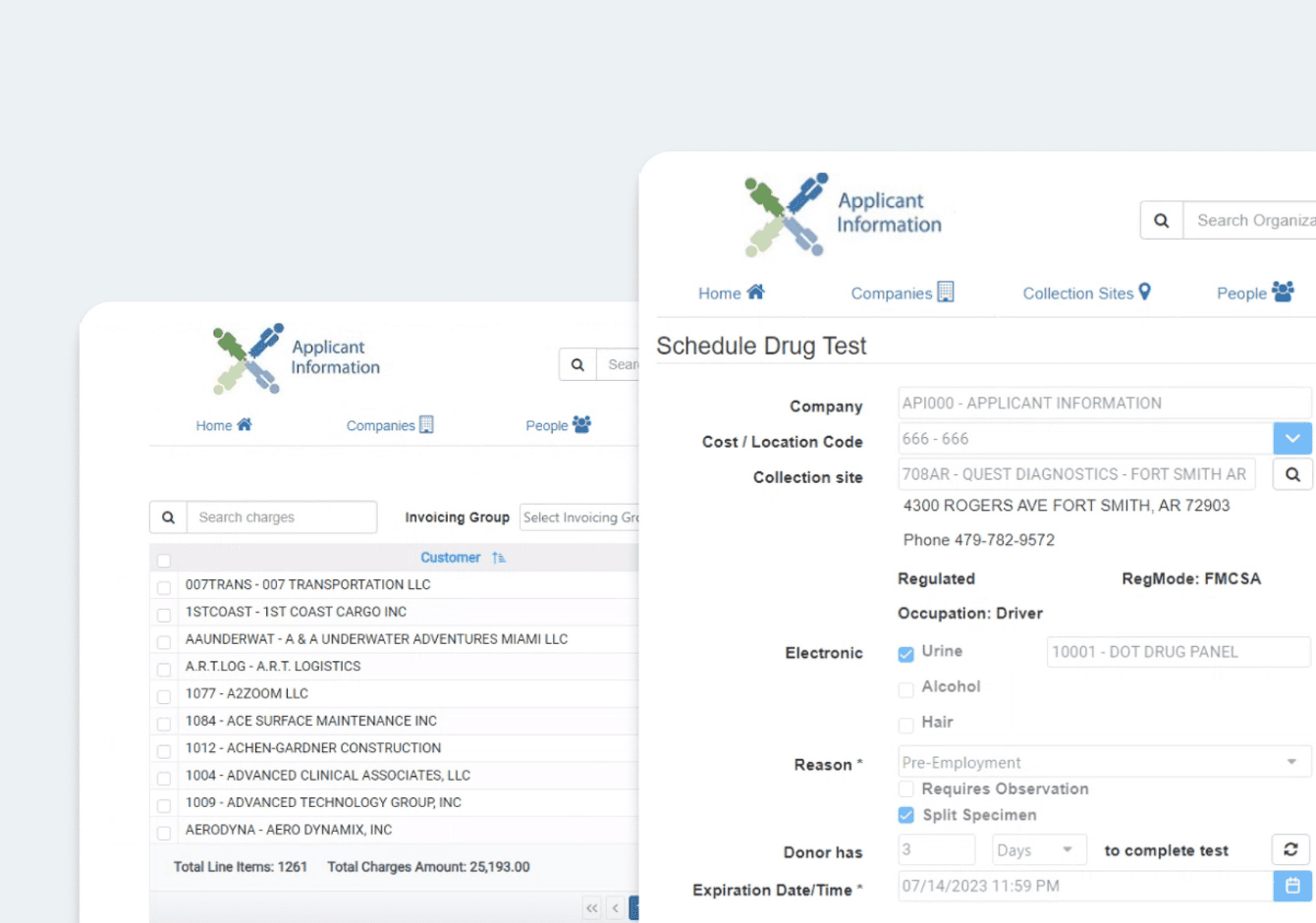Enable the Alcohol test checkbox
Image resolution: width=1316 pixels, height=923 pixels.
point(905,688)
